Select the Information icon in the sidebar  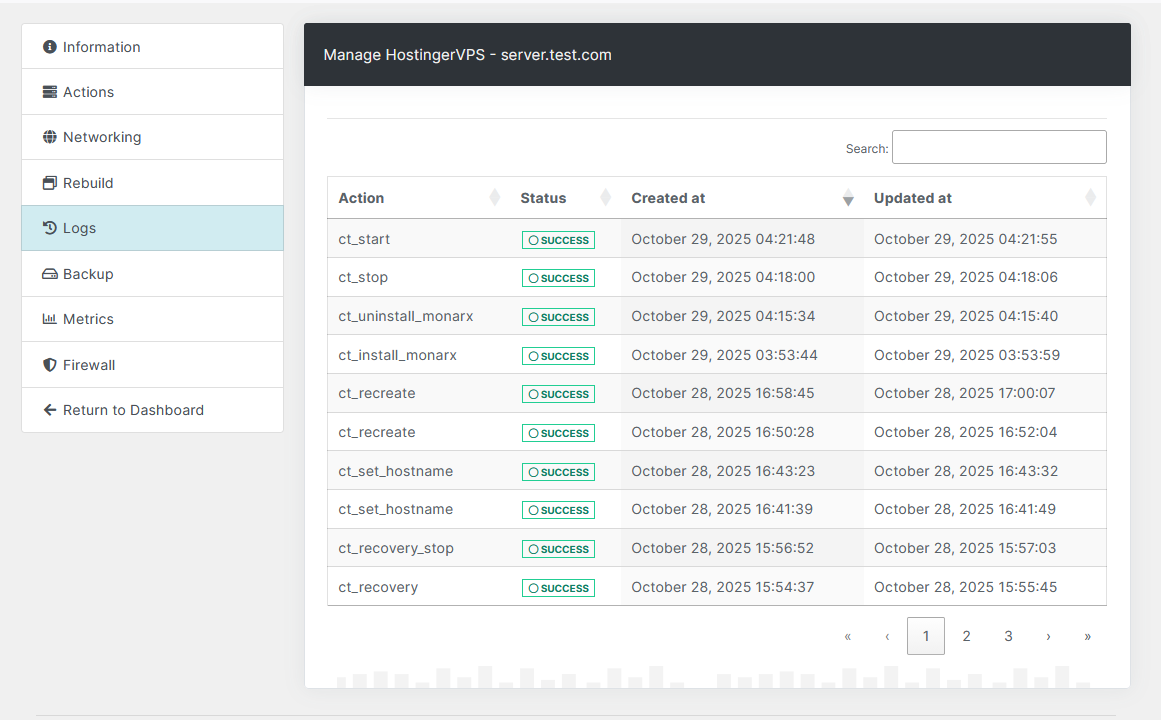[x=48, y=46]
